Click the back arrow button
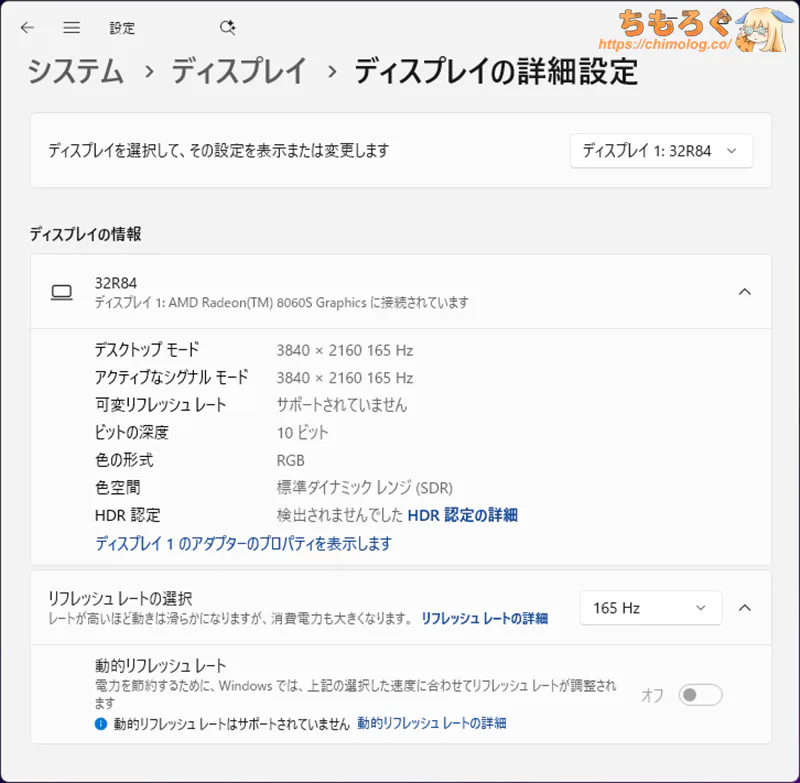The height and width of the screenshot is (783, 800). 27,28
